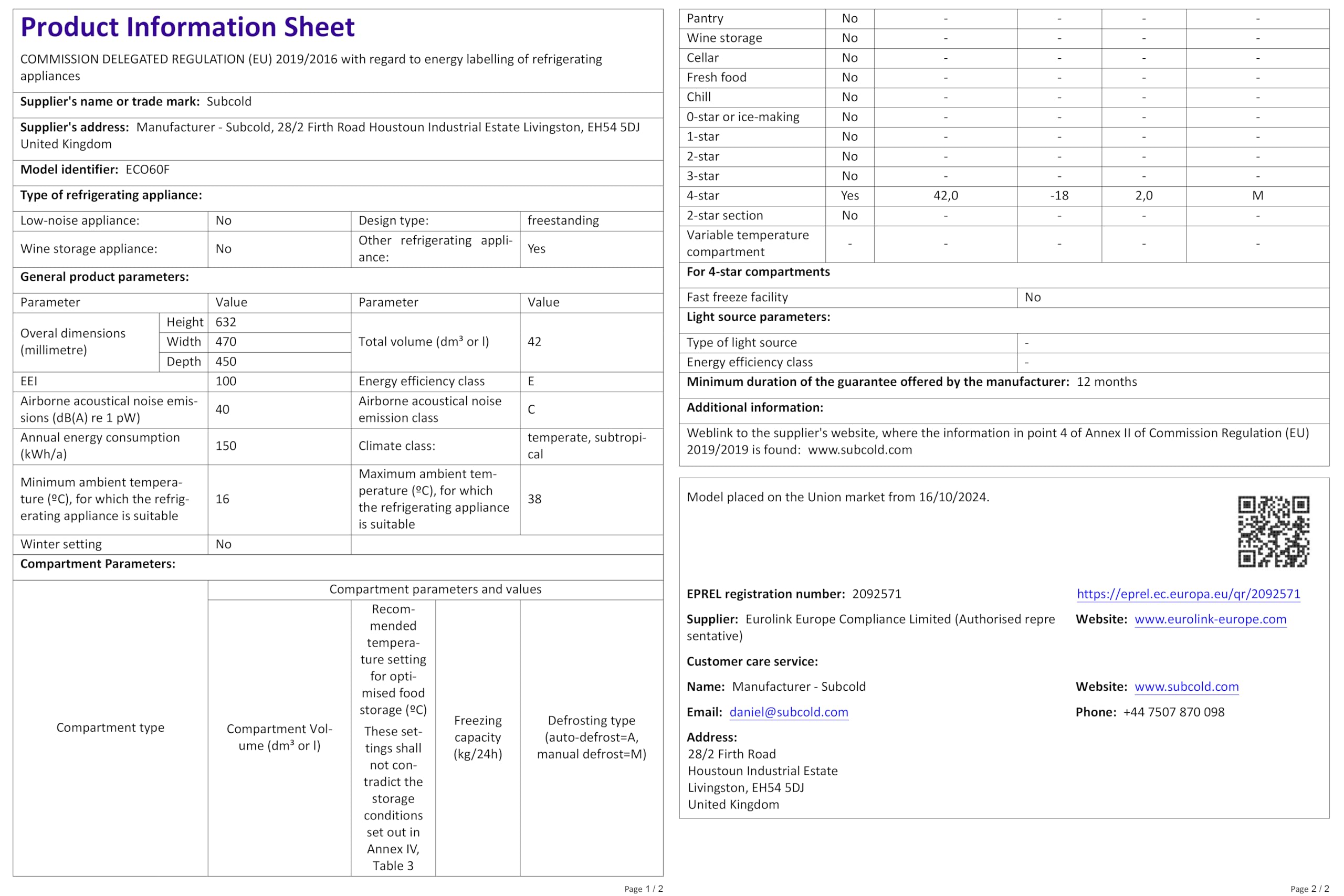
Task: Click the Page 1 / 2 footer label
Action: (x=644, y=889)
